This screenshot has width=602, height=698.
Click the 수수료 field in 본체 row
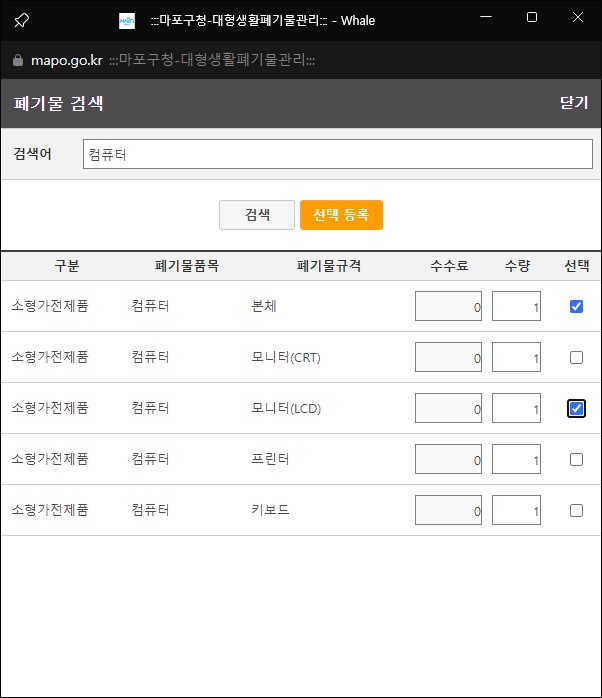[x=448, y=306]
